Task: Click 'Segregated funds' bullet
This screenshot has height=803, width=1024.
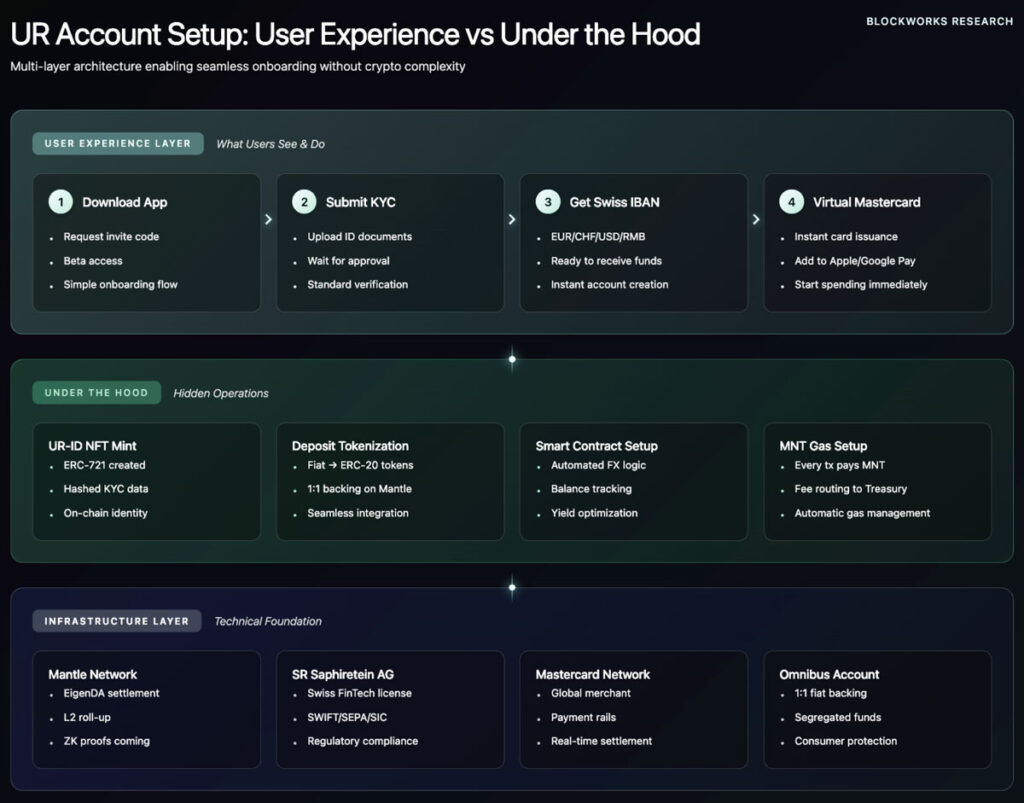Action: 838,717
